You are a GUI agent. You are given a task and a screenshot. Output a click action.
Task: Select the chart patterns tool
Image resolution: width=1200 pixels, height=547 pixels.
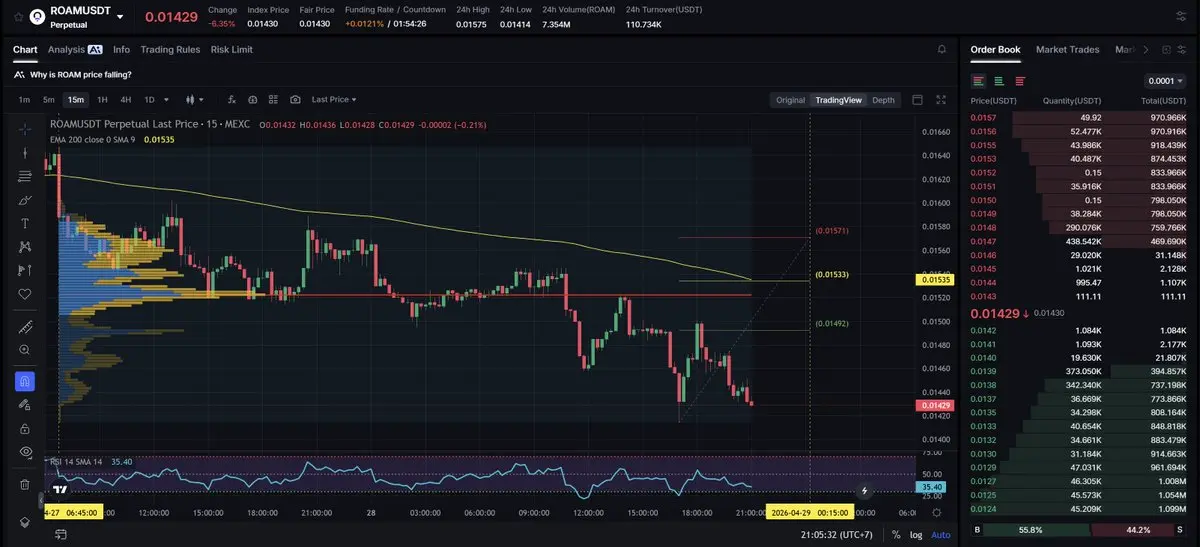[x=25, y=247]
